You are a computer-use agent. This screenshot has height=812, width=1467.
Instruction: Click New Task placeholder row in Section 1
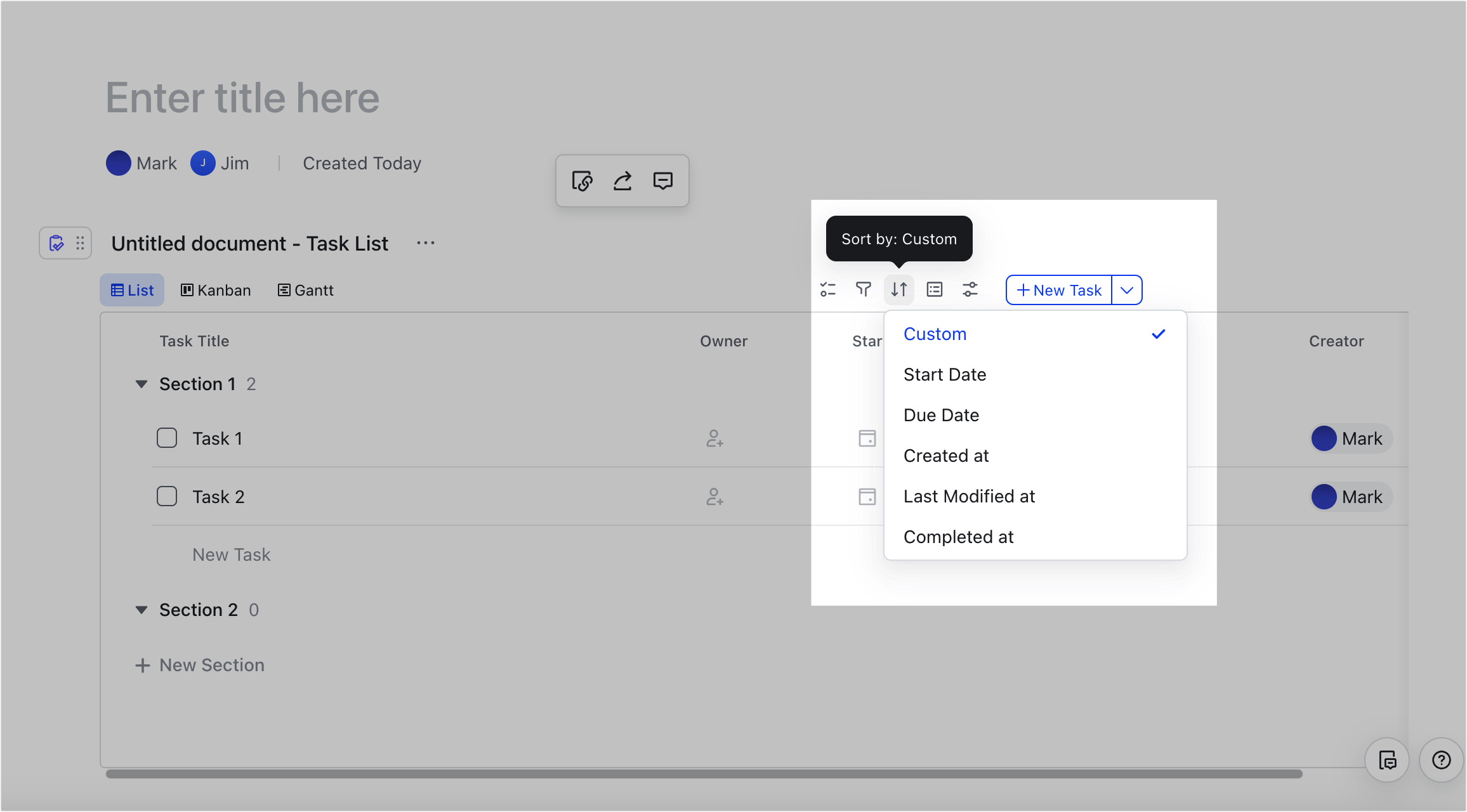tap(232, 554)
